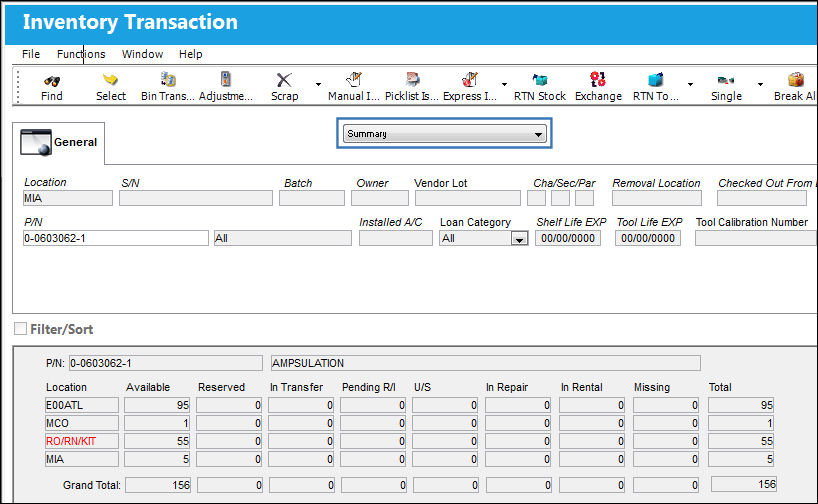The width and height of the screenshot is (818, 504).
Task: Select the red RO/RN/KIT location row
Action: tap(82, 441)
